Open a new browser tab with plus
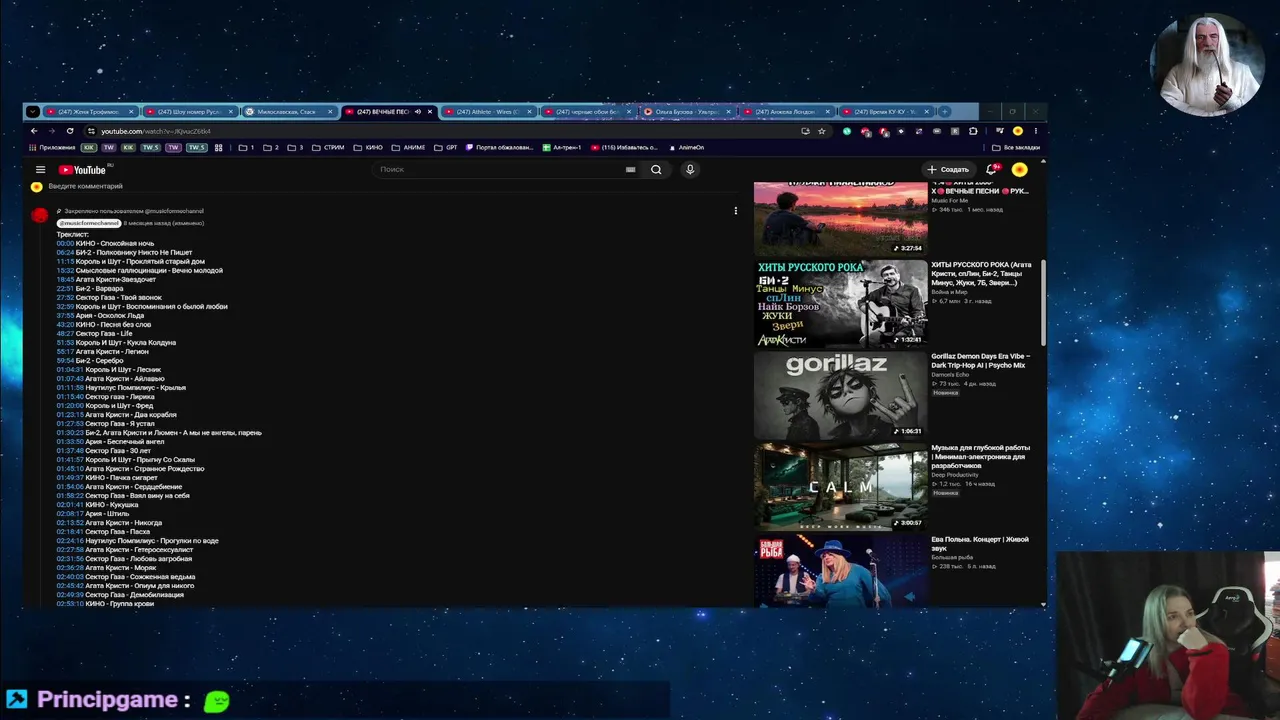Screen dimensions: 1280x720 945,111
